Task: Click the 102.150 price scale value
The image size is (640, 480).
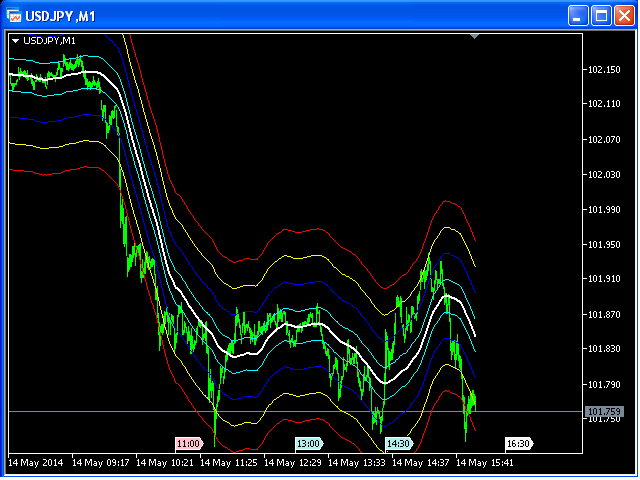Action: coord(604,70)
